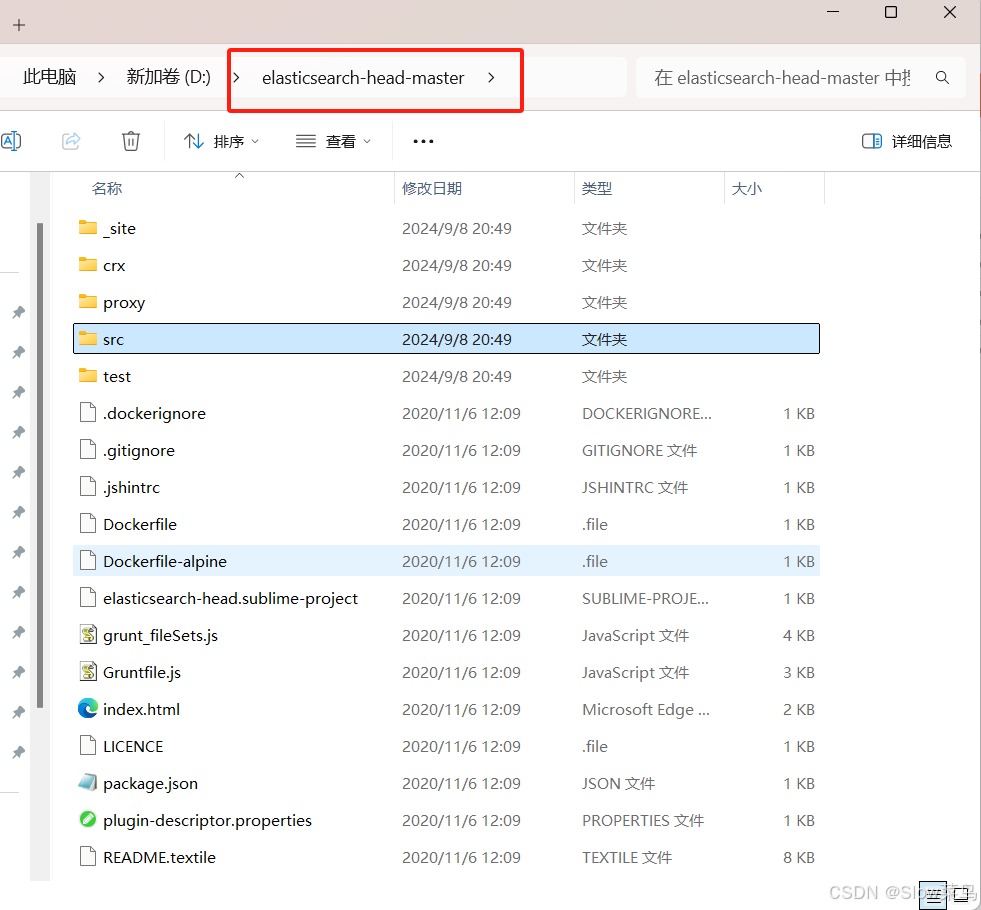Click elasticsearch-head-master breadcrumb segment
This screenshot has height=910, width=981.
pyautogui.click(x=363, y=78)
